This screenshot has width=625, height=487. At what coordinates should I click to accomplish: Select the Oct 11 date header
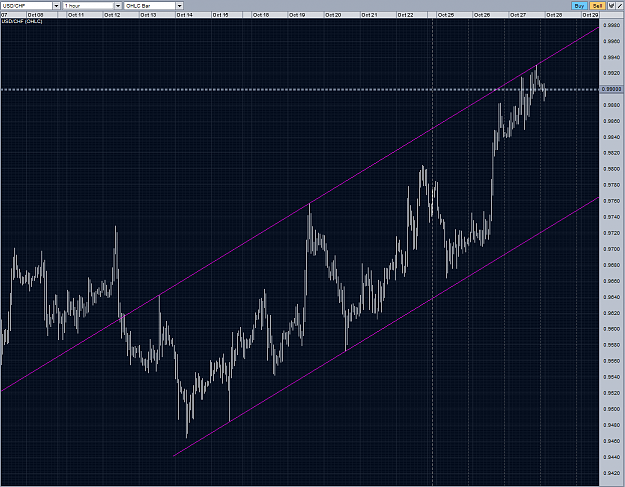pos(76,15)
